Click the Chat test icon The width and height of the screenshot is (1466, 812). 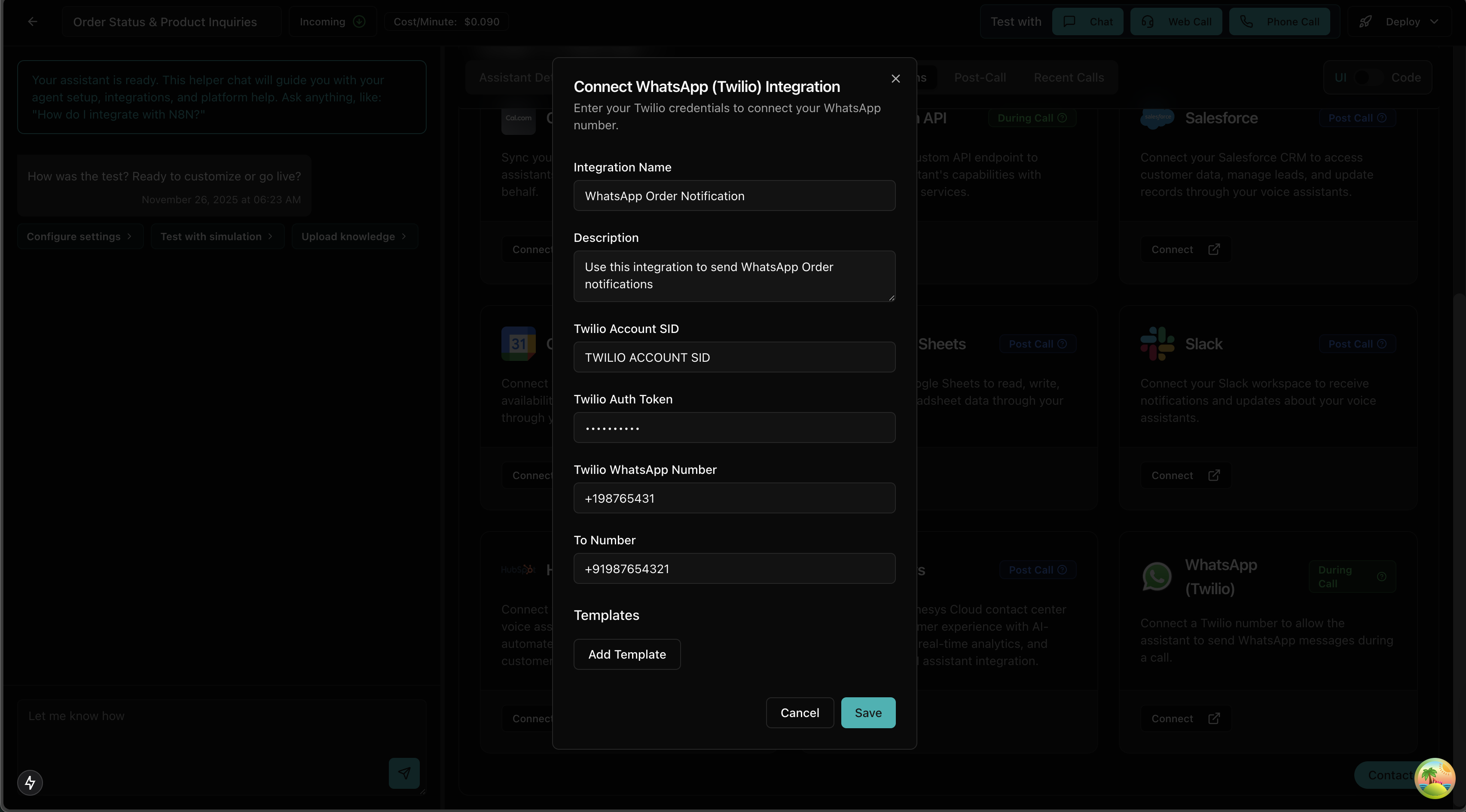tap(1069, 21)
